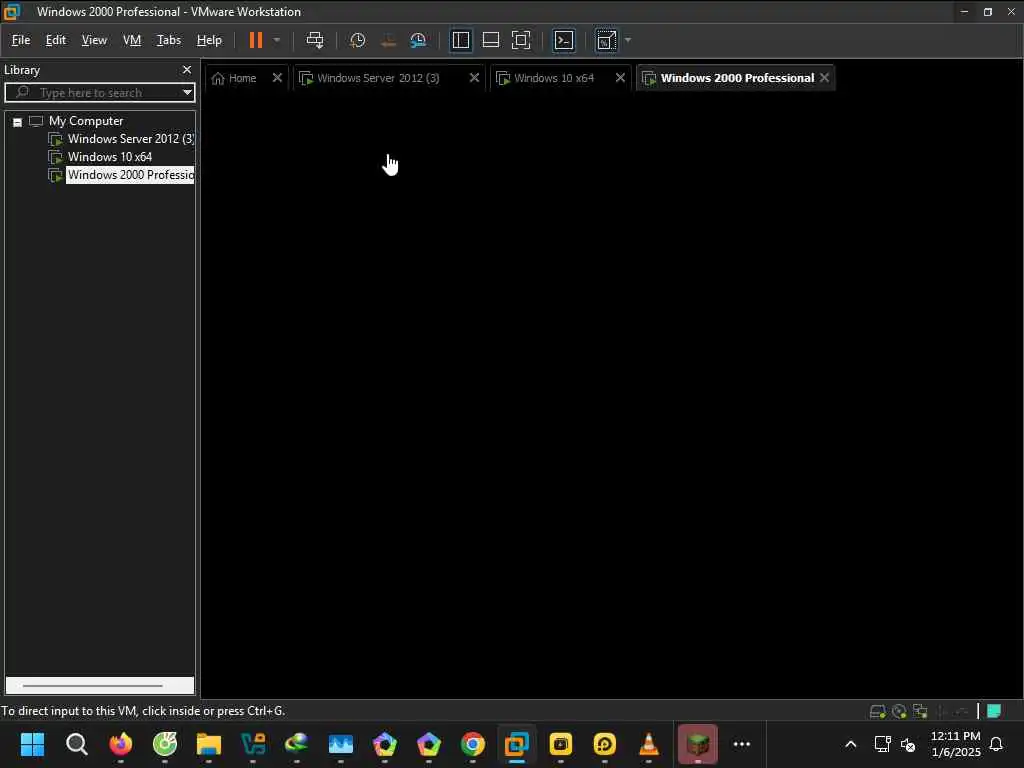The image size is (1024, 768).
Task: Open the View menu
Action: pyautogui.click(x=94, y=40)
